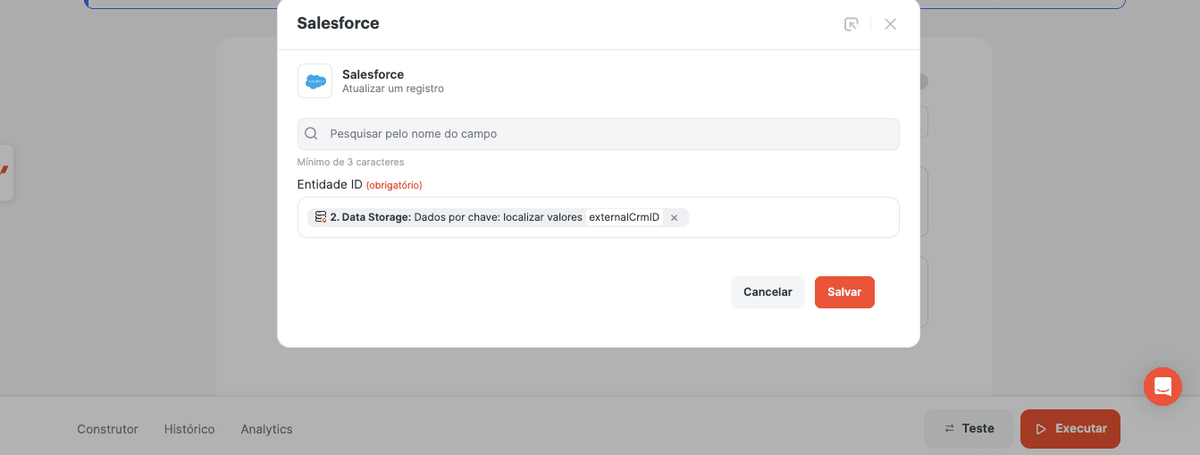Click inside the Entidade ID input field
Image resolution: width=1200 pixels, height=455 pixels.
pos(598,217)
